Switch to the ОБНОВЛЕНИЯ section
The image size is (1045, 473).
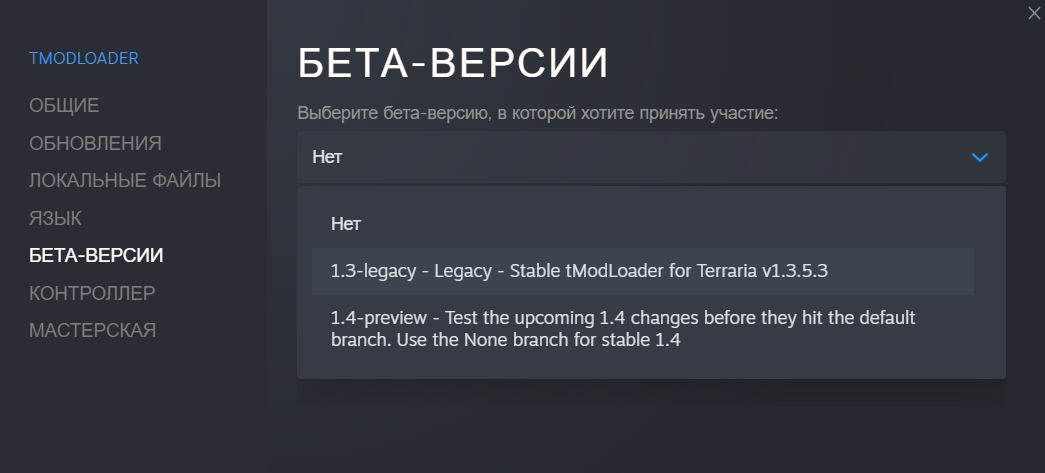[95, 143]
